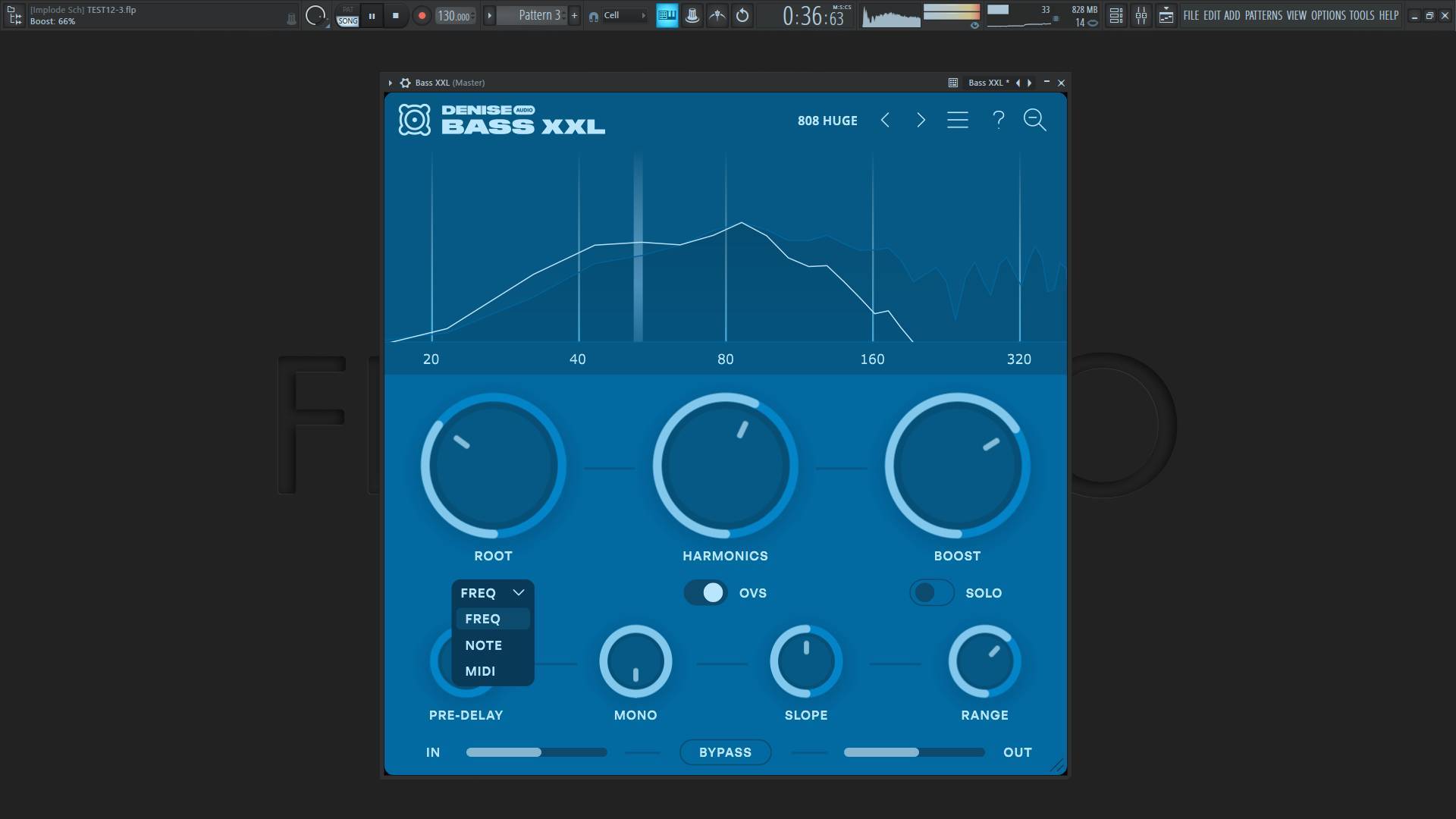Click the oscilloscope output monitor
Screen dimensions: 1456x819
click(x=892, y=15)
